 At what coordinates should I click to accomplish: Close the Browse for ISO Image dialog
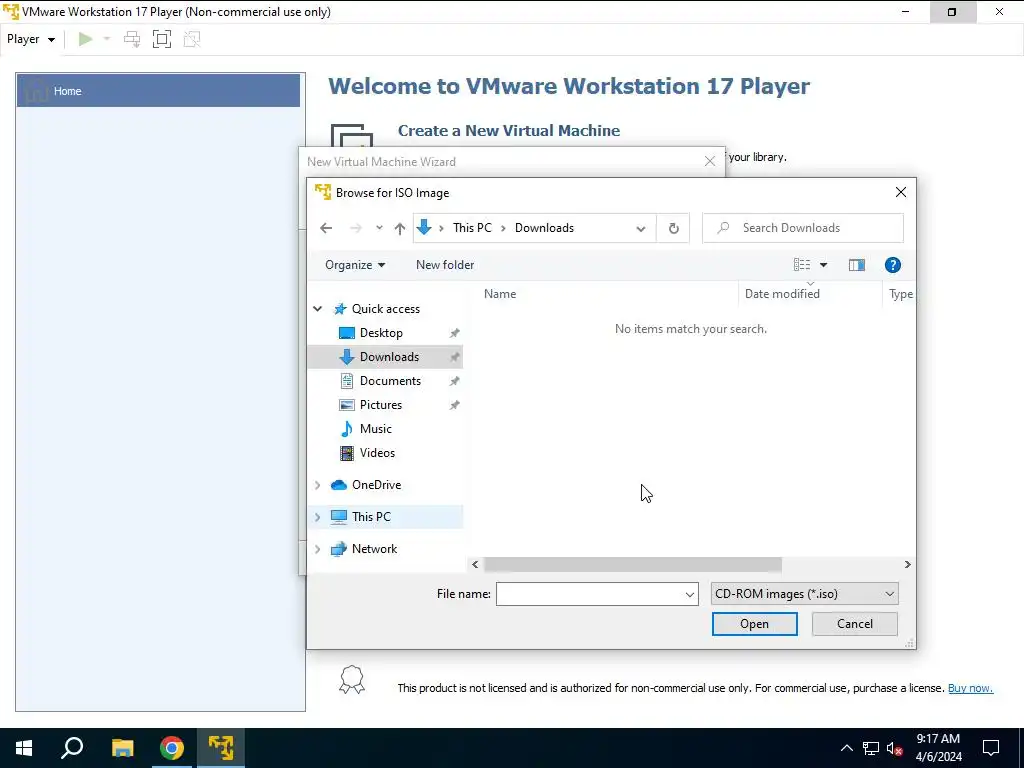pyautogui.click(x=901, y=192)
